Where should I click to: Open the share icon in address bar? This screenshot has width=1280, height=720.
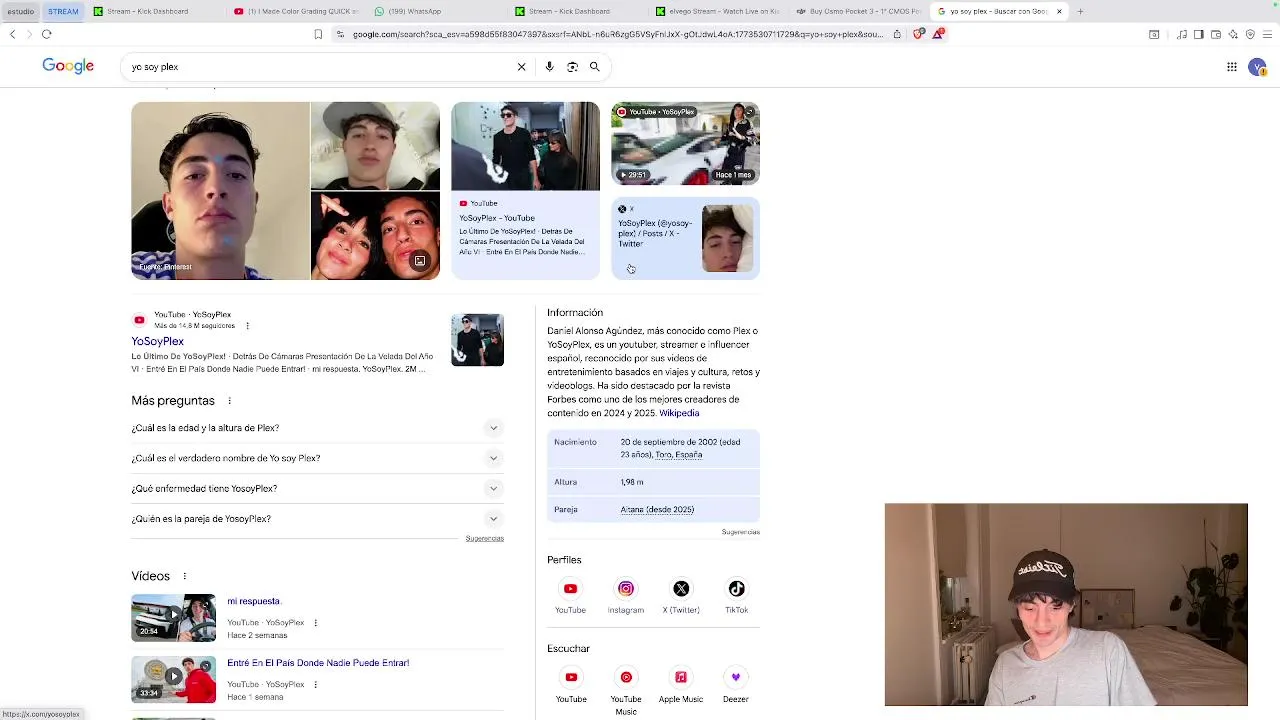click(x=897, y=34)
